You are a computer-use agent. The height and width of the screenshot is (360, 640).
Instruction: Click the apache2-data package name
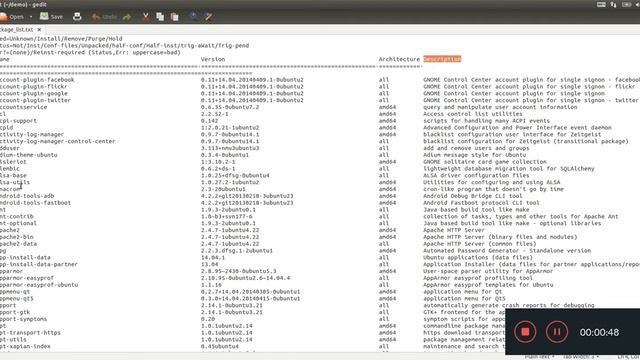point(18,244)
